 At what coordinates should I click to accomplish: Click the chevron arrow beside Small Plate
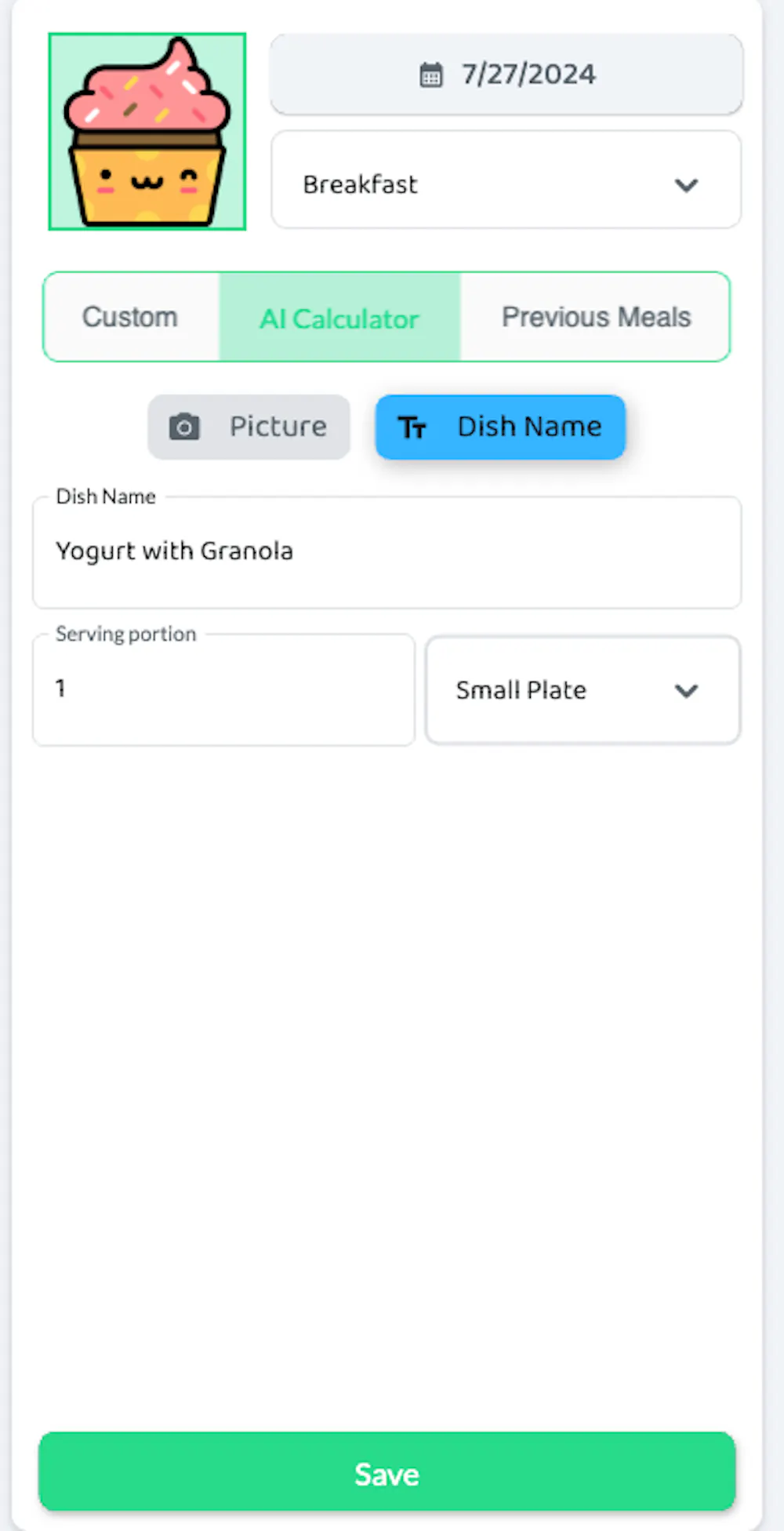coord(686,690)
